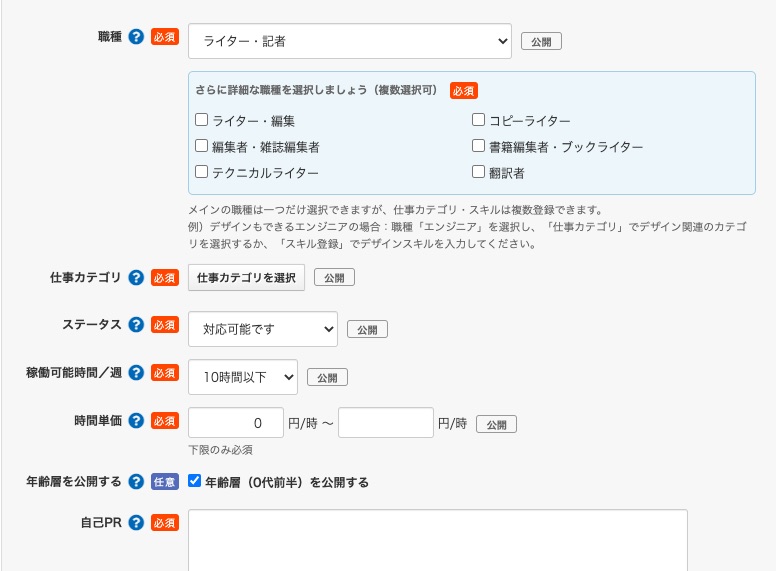The width and height of the screenshot is (776, 571).
Task: Enable the コピーライター checkbox
Action: (x=479, y=120)
